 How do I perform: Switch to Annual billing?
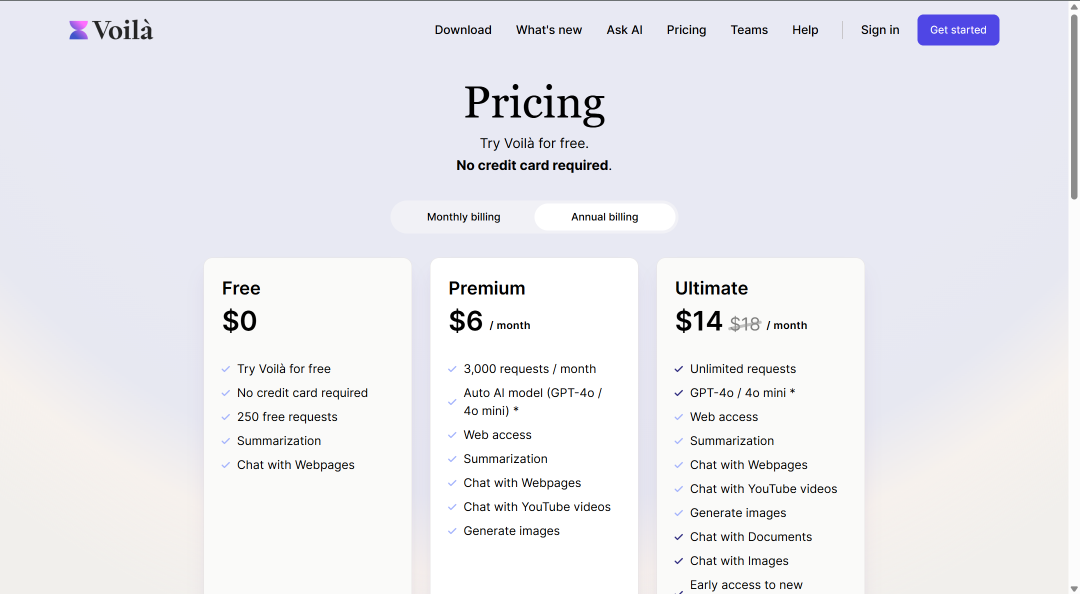[x=605, y=216]
